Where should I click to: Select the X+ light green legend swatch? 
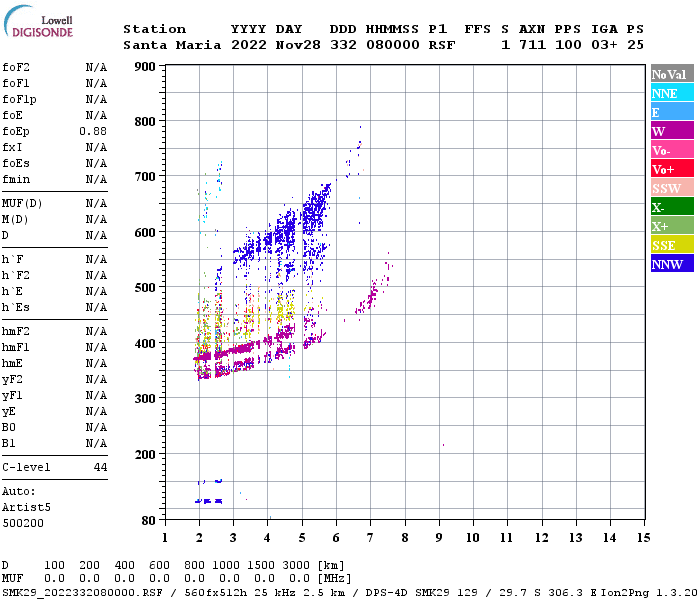pyautogui.click(x=672, y=225)
